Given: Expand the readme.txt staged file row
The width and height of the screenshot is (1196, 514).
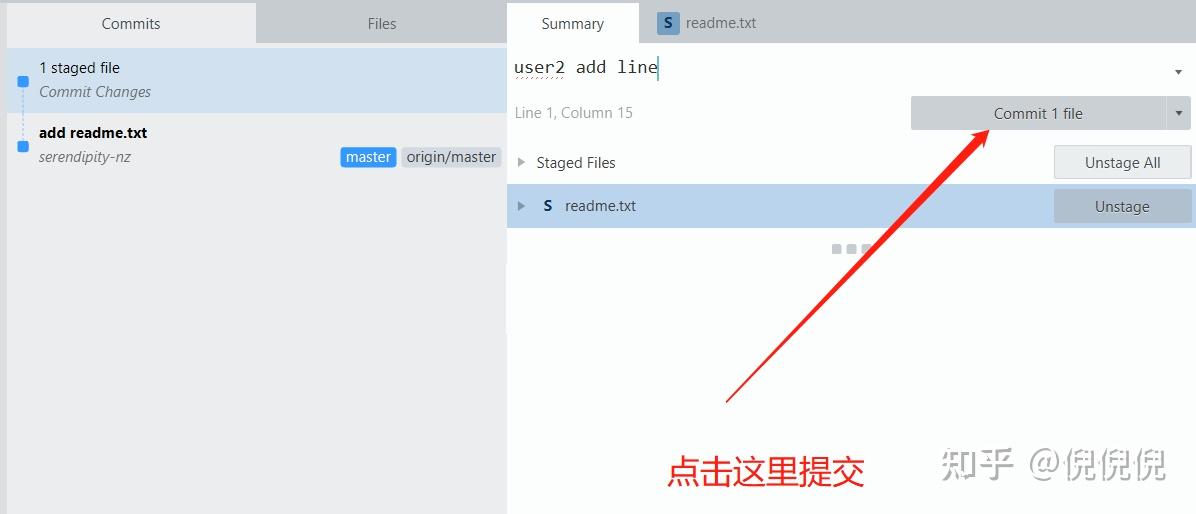Looking at the screenshot, I should tap(522, 206).
